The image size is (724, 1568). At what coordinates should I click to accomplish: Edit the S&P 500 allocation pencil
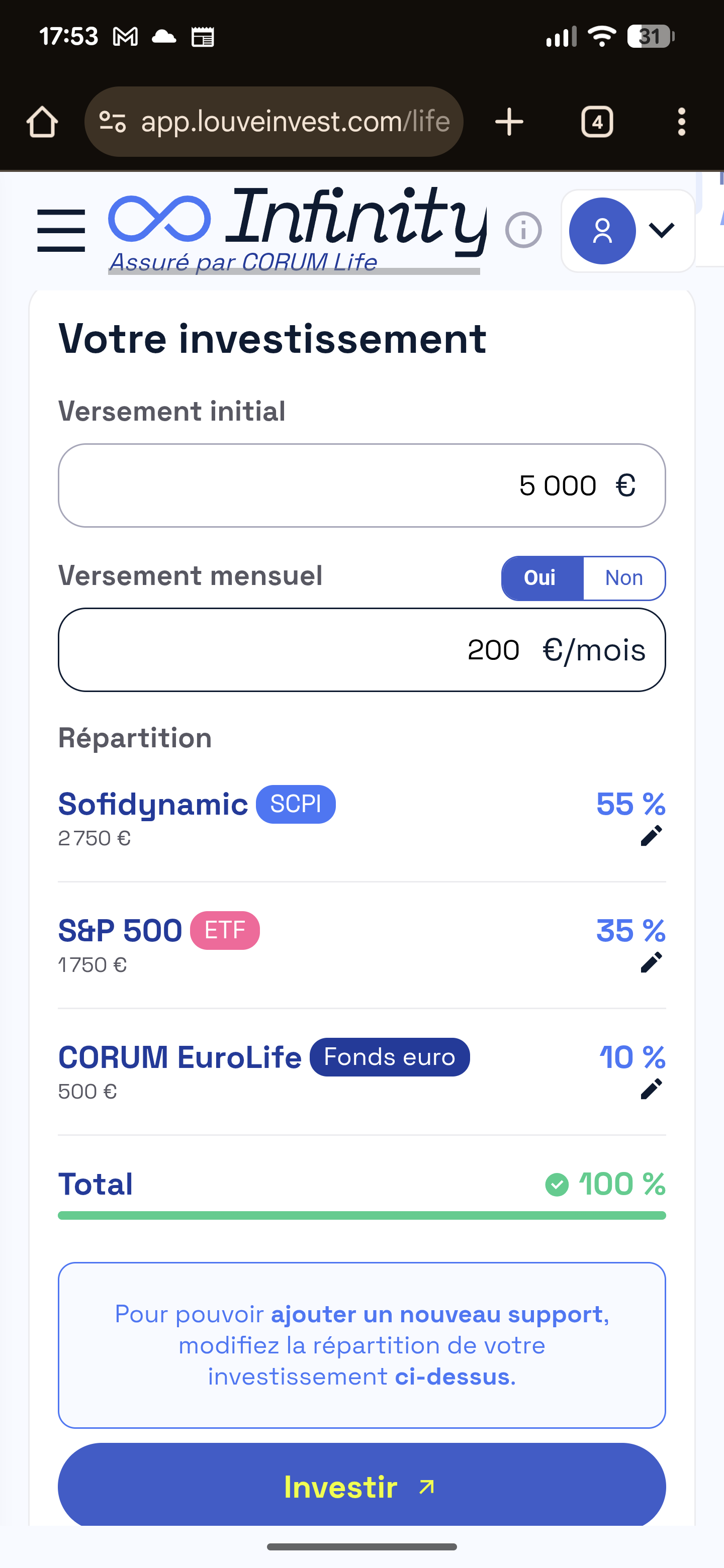click(651, 962)
